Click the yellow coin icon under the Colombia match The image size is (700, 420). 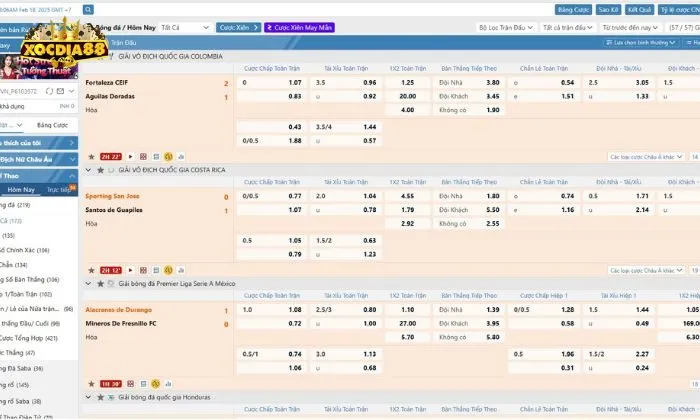(168, 157)
